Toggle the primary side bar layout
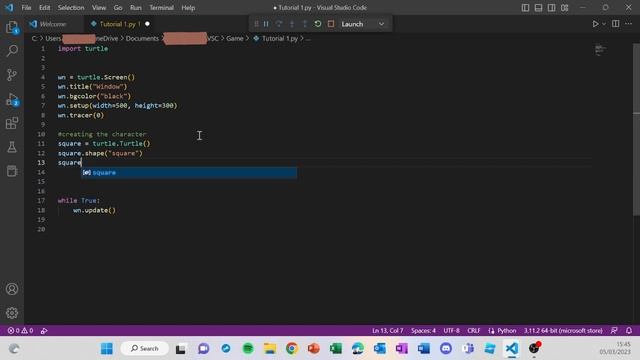640x360 pixels. [x=525, y=8]
